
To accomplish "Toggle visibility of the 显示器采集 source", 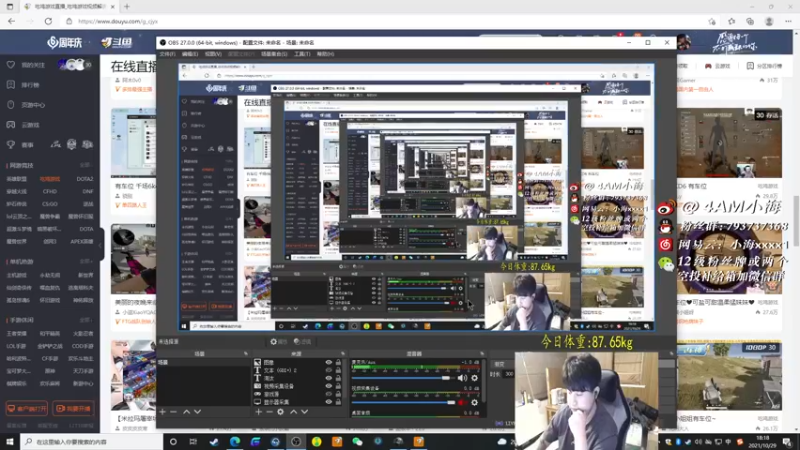I will (329, 402).
